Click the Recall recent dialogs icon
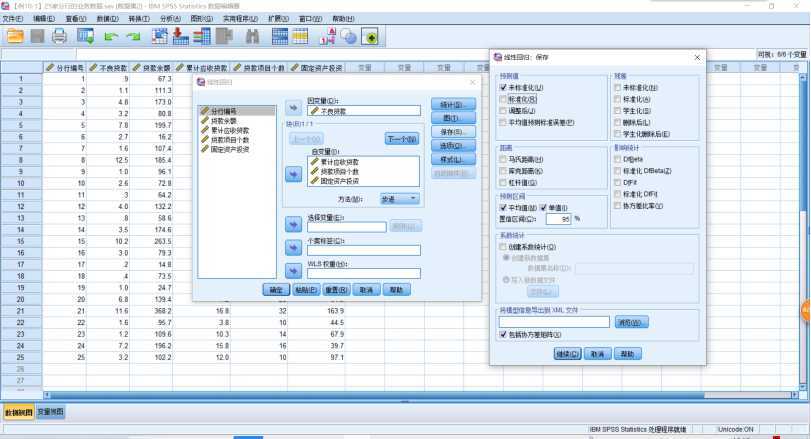 coord(85,36)
